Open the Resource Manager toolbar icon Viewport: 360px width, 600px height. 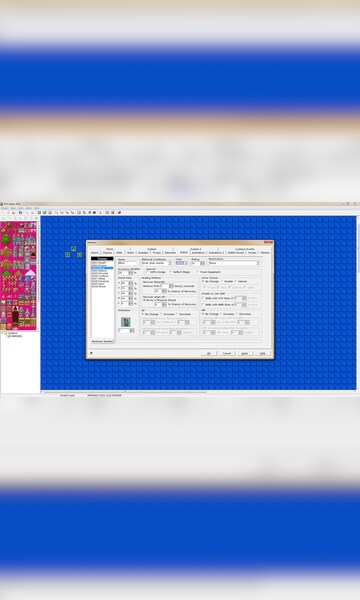click(84, 212)
